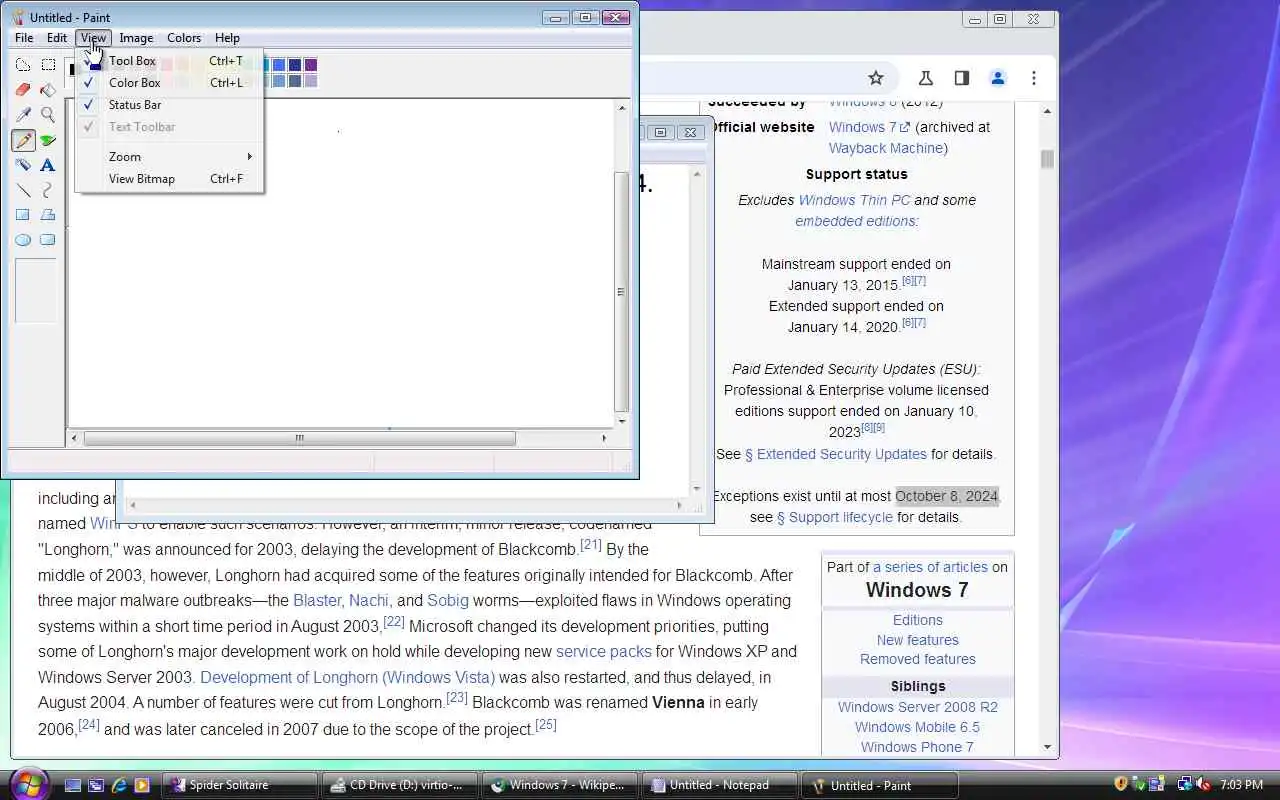
Task: Expand the Zoom submenu
Action: [169, 157]
